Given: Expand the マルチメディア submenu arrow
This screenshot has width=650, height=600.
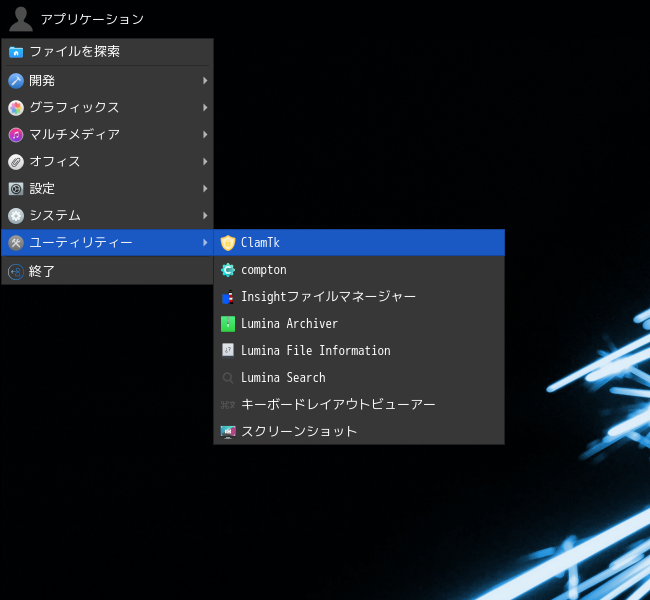Looking at the screenshot, I should click(205, 134).
